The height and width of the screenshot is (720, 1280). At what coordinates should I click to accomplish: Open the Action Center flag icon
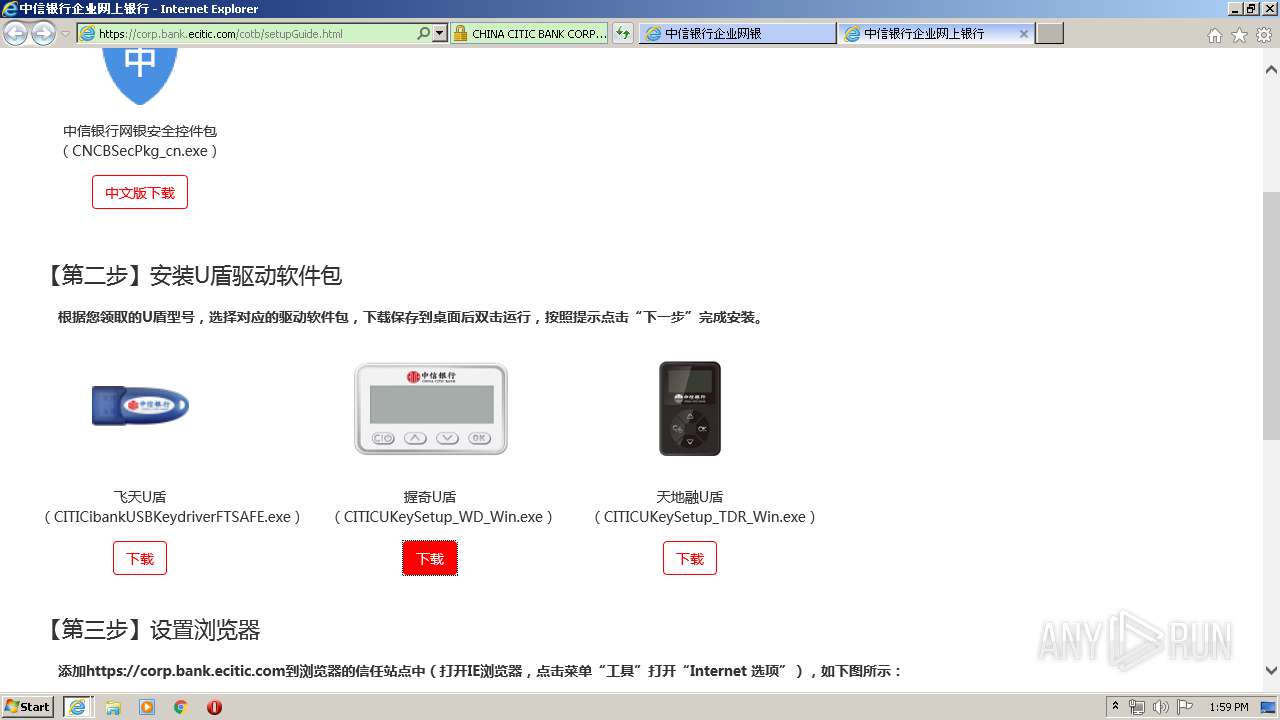1185,707
